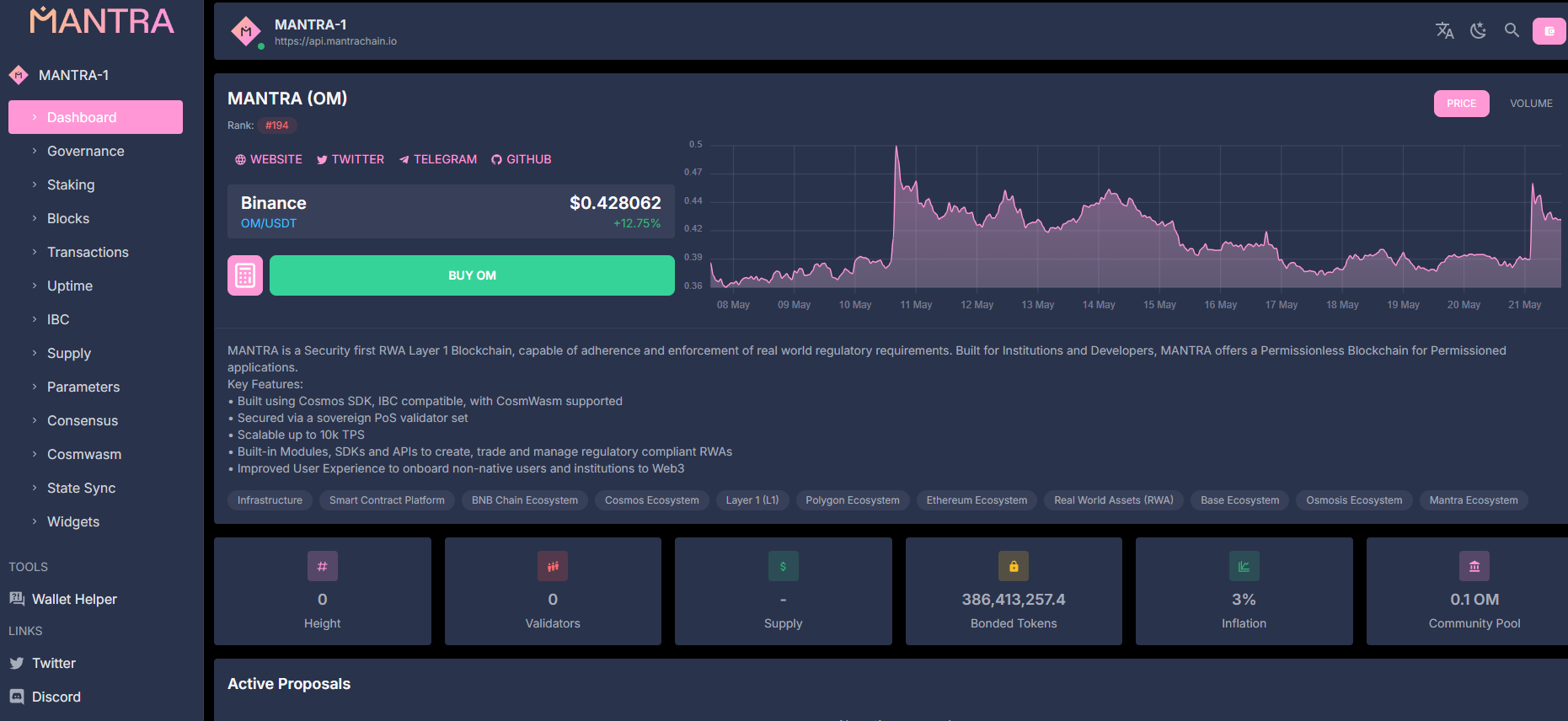Click the MANTRA-1 sidebar diamond icon
Screen dimensions: 1568x721
[19, 75]
